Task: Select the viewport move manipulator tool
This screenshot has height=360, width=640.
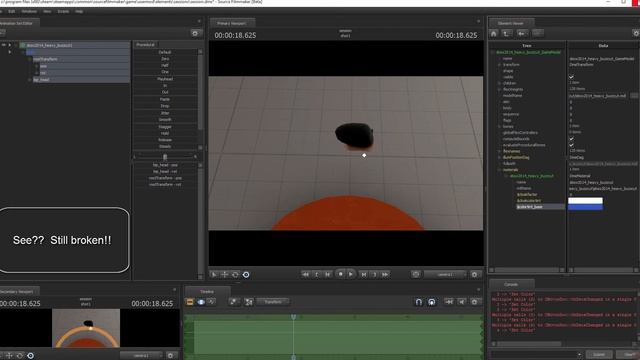Action: (x=224, y=275)
